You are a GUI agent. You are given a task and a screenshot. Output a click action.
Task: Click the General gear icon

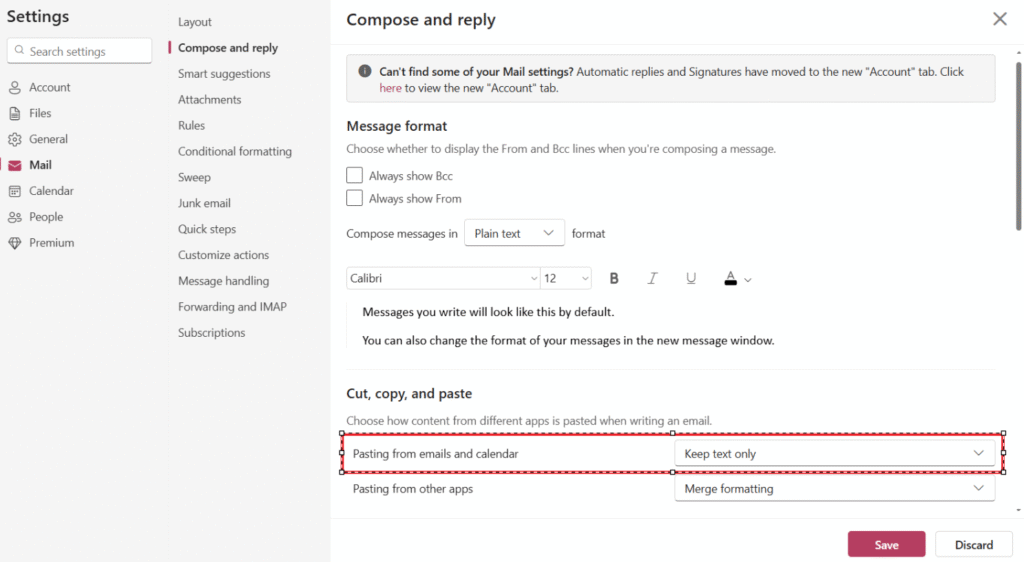coord(15,139)
